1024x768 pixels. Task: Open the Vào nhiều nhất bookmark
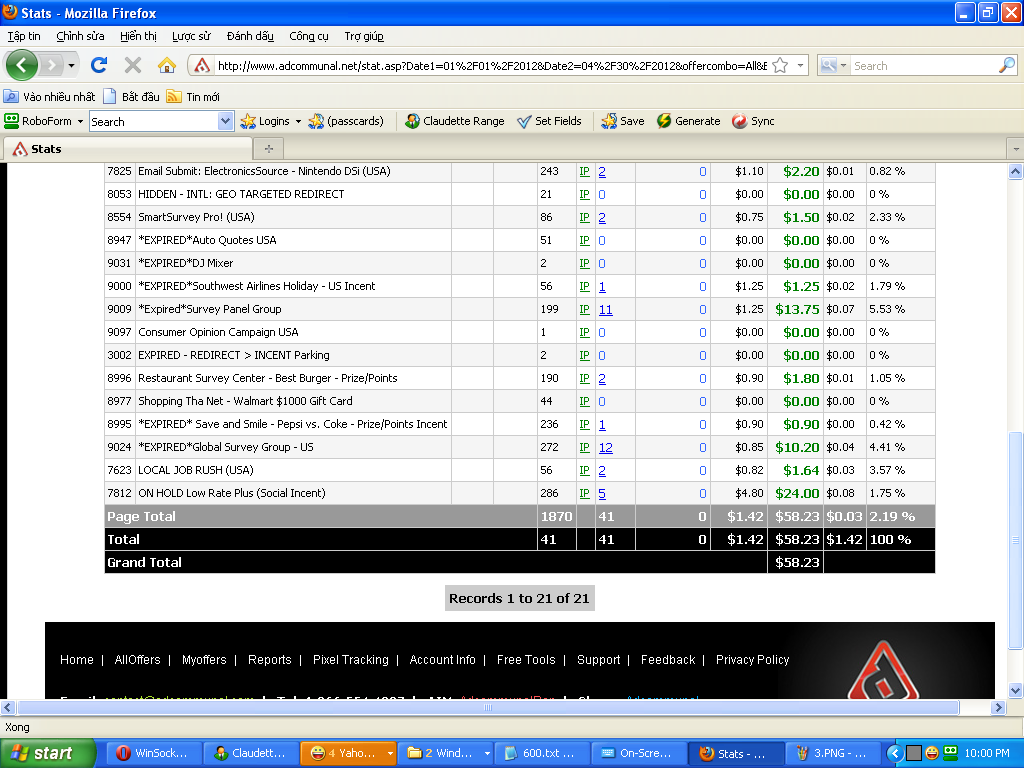[50, 97]
